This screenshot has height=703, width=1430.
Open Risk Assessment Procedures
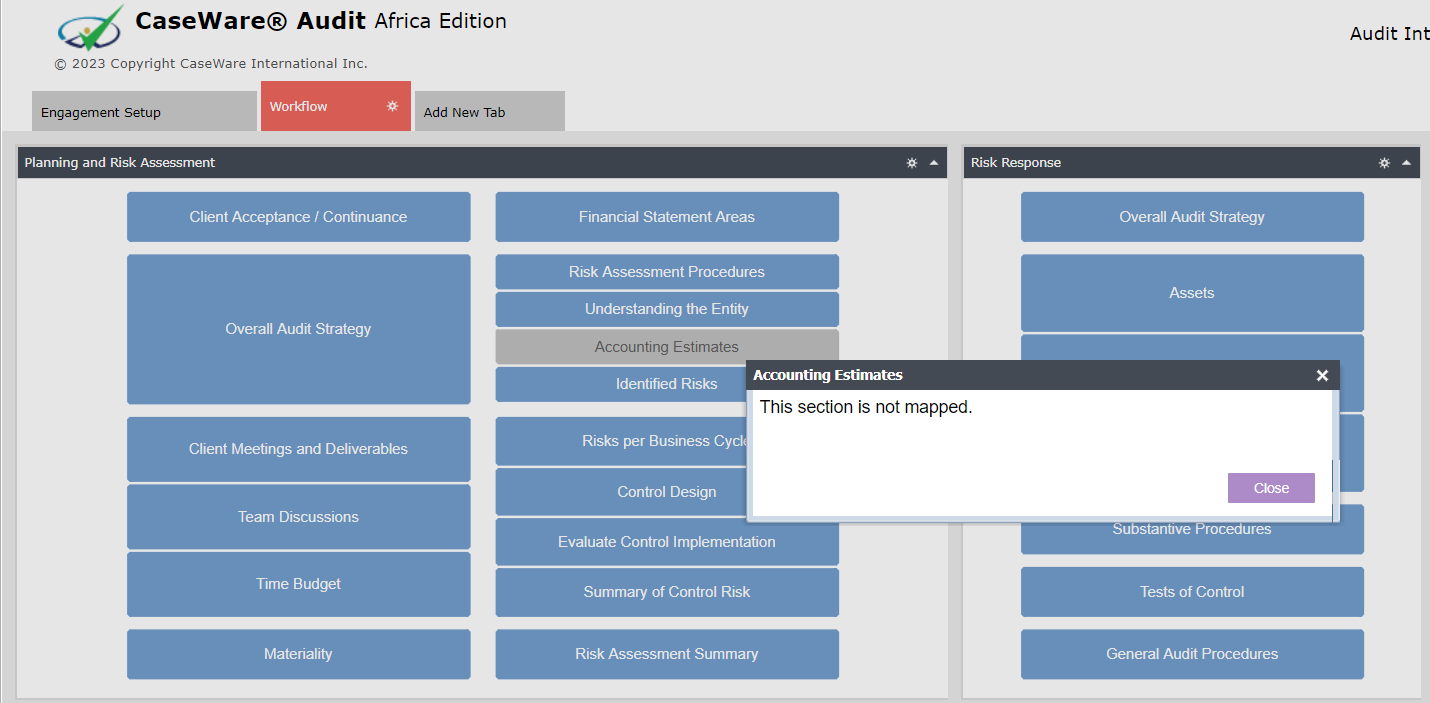(x=667, y=272)
